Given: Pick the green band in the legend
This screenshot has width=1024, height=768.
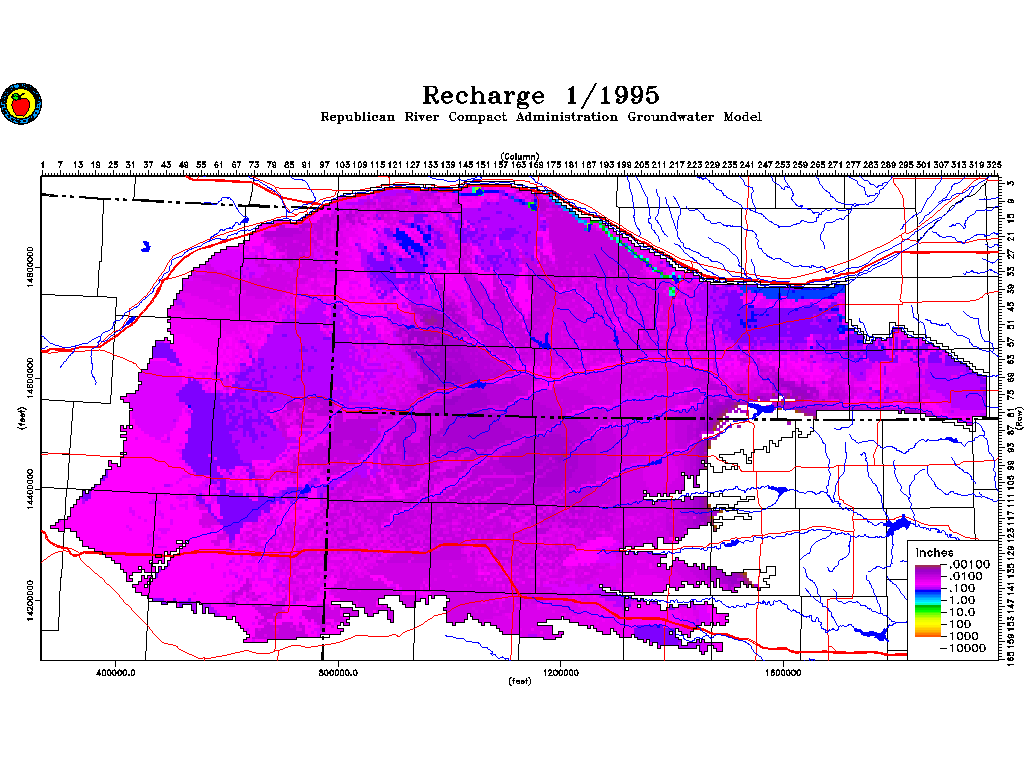Looking at the screenshot, I should [x=929, y=609].
